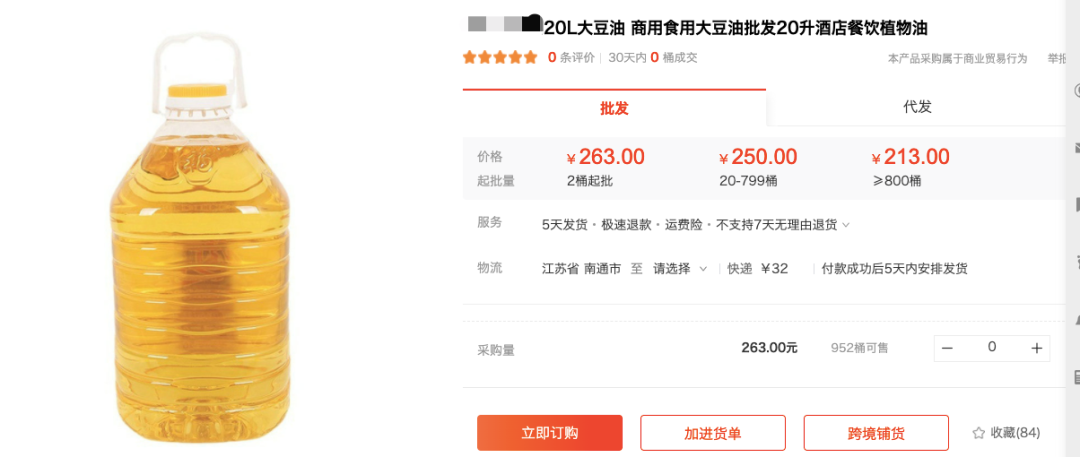Click the five-star rating icons

500,58
